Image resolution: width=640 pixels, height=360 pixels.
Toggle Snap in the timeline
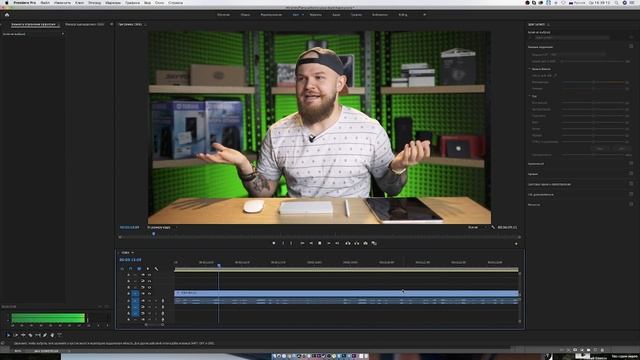point(131,269)
